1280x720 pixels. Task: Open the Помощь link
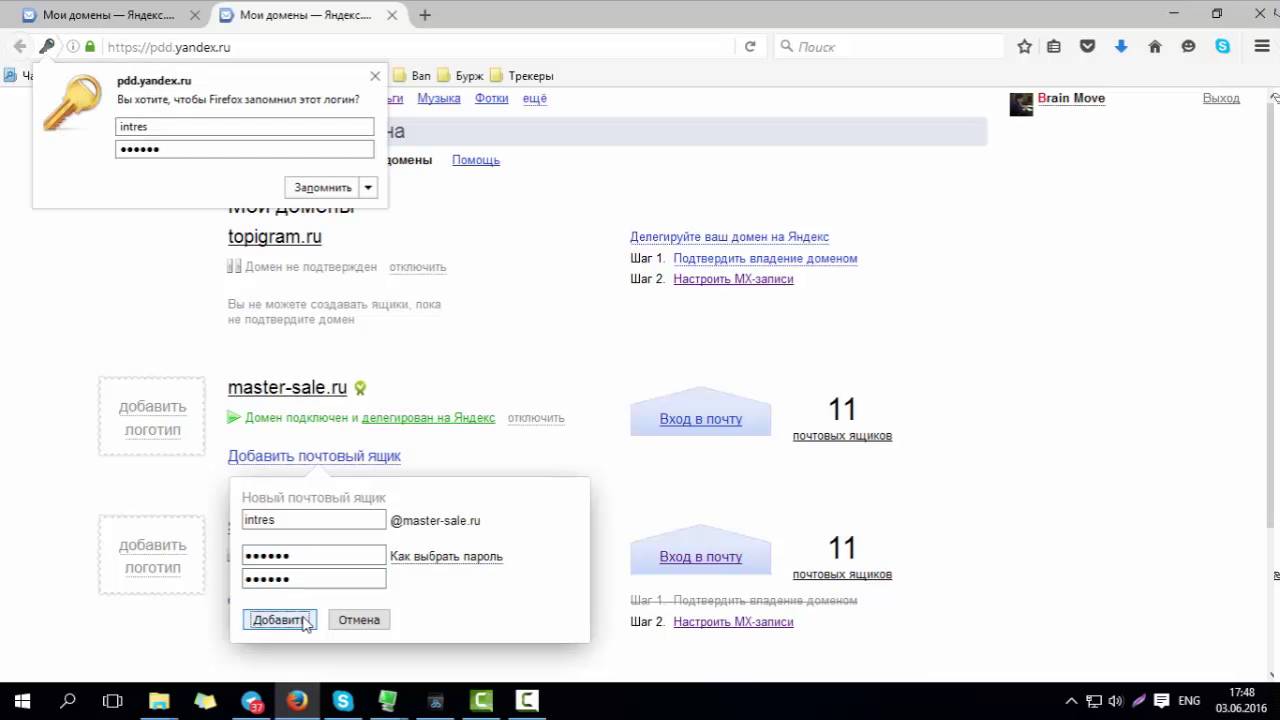(x=476, y=160)
